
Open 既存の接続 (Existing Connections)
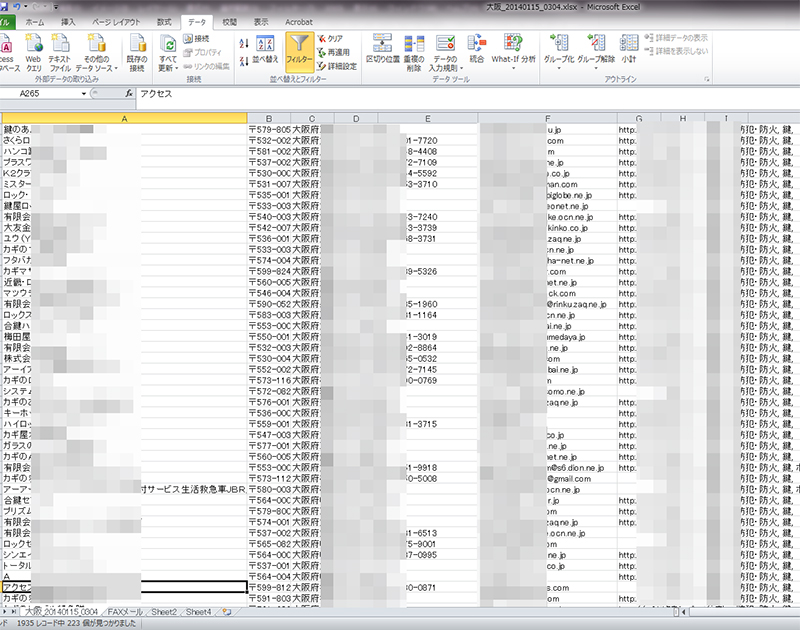137,52
